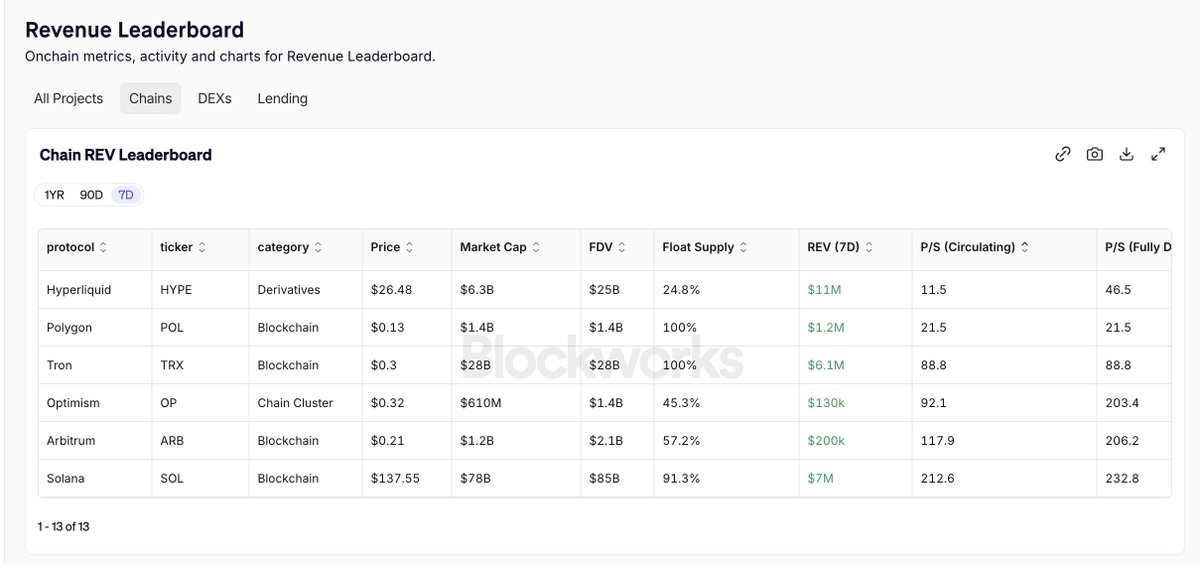Click the $7M REV value

pyautogui.click(x=820, y=479)
